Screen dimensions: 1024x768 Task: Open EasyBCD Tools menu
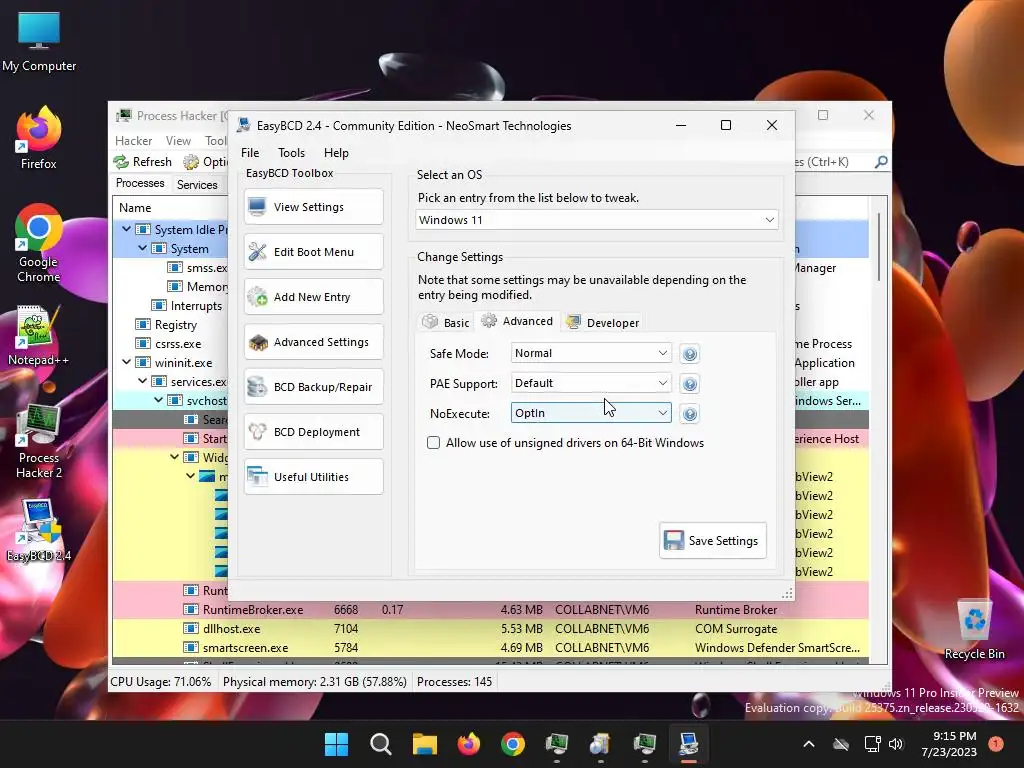coord(291,153)
